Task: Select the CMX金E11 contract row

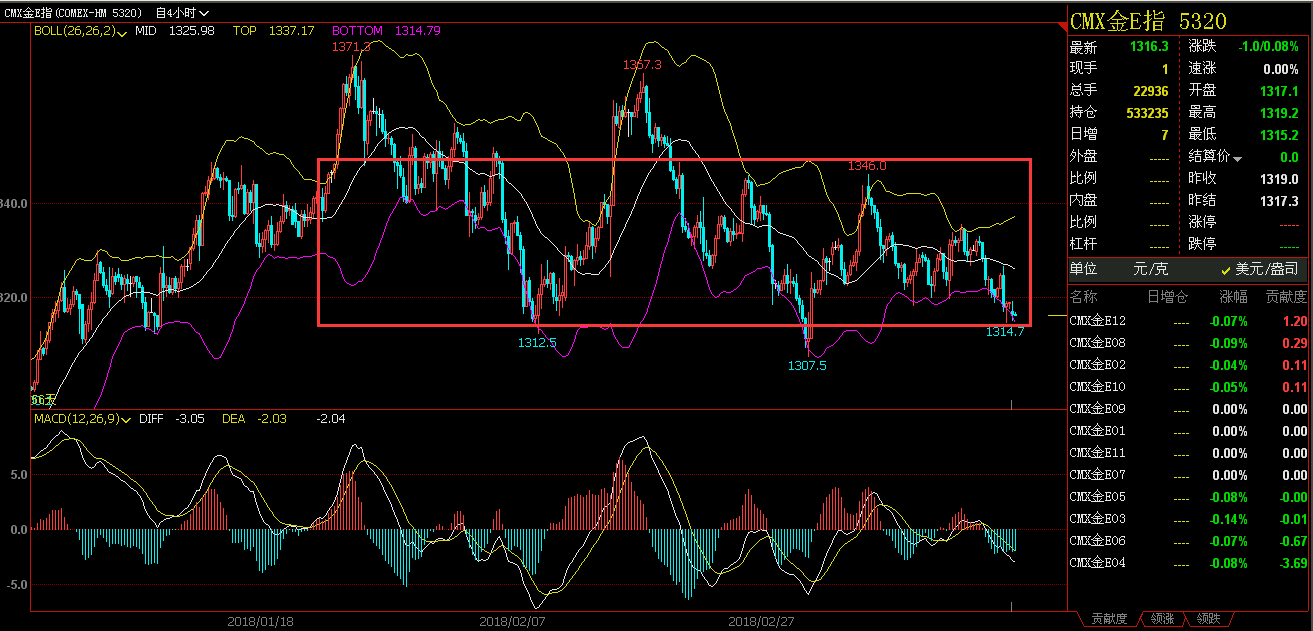Action: click(x=1189, y=453)
